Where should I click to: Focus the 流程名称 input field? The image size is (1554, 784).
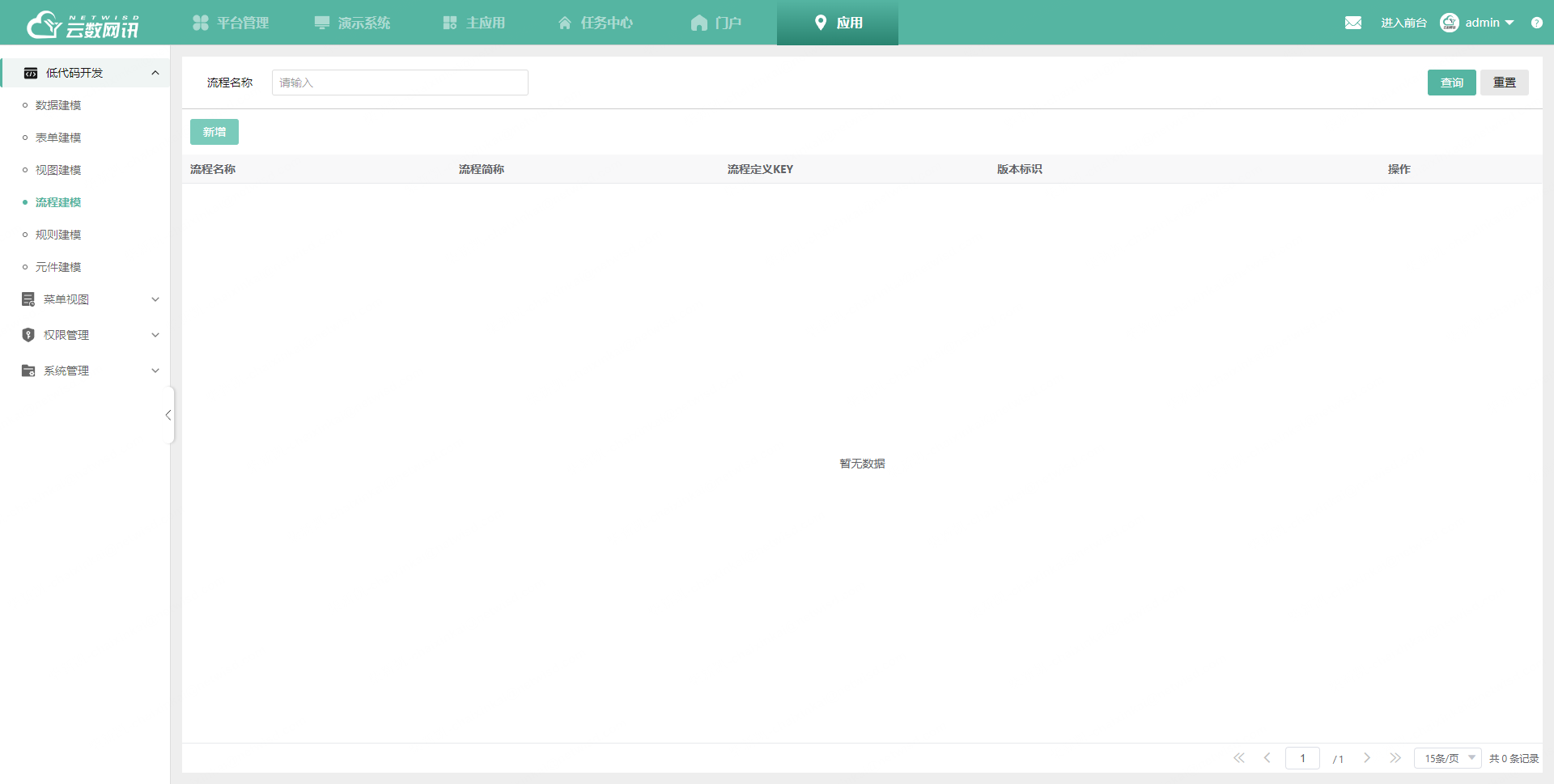(x=400, y=83)
